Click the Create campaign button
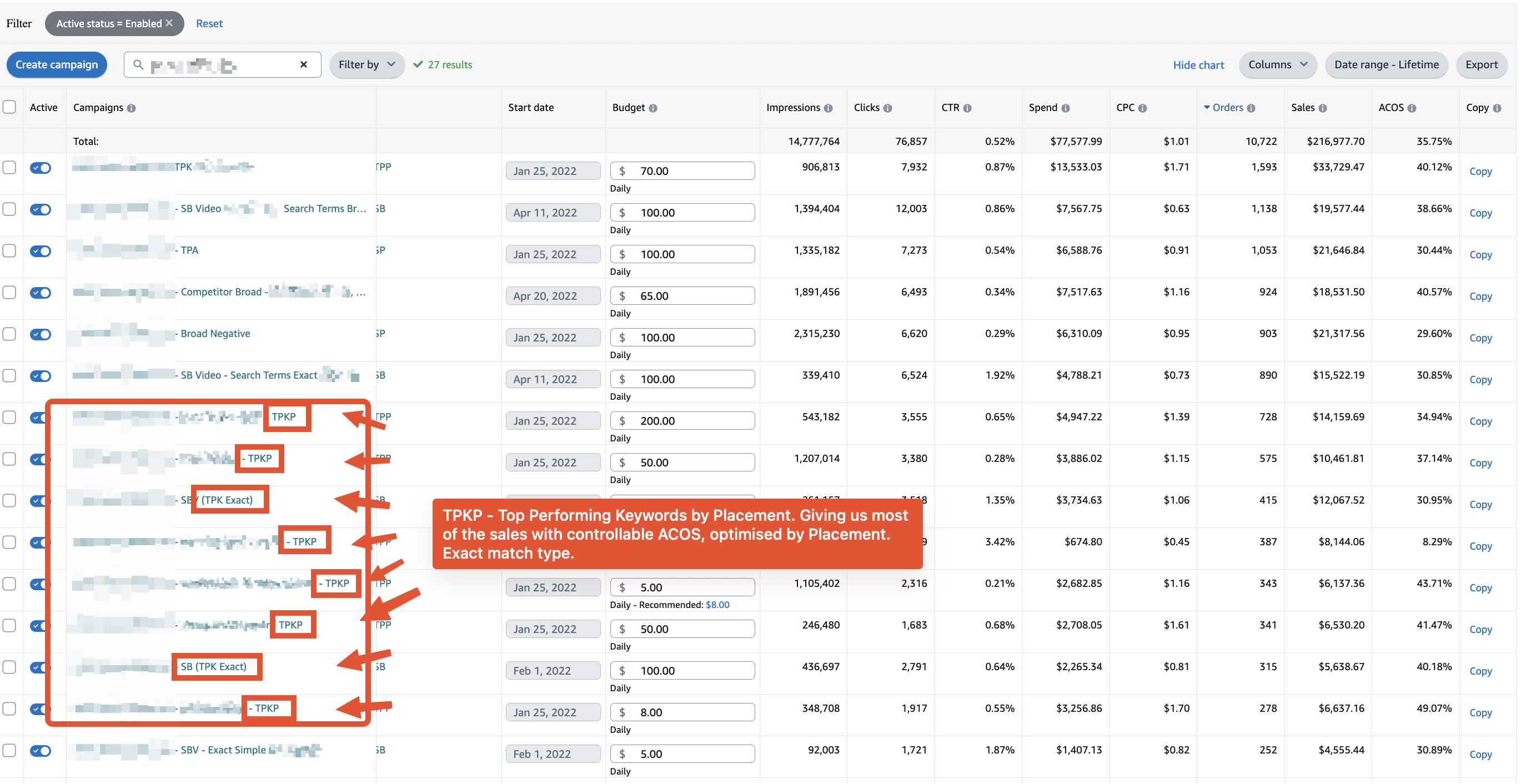Image resolution: width=1526 pixels, height=784 pixels. click(x=57, y=64)
